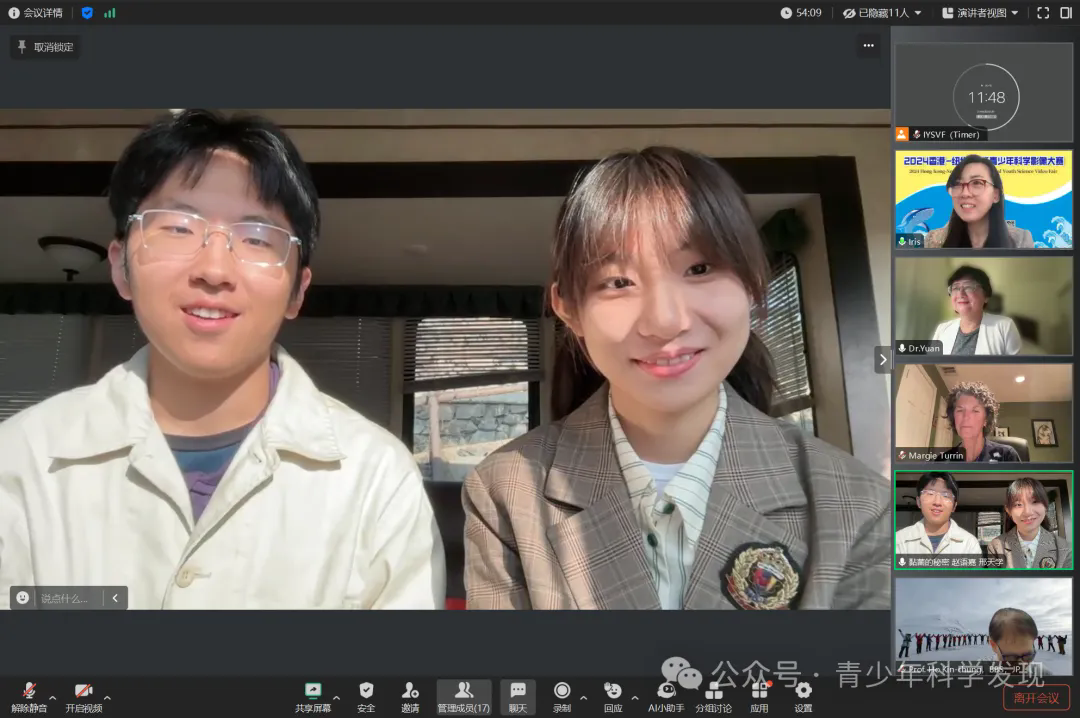Unpin video with 取消锁定 button
Screen dimensions: 1080x718
pos(45,47)
